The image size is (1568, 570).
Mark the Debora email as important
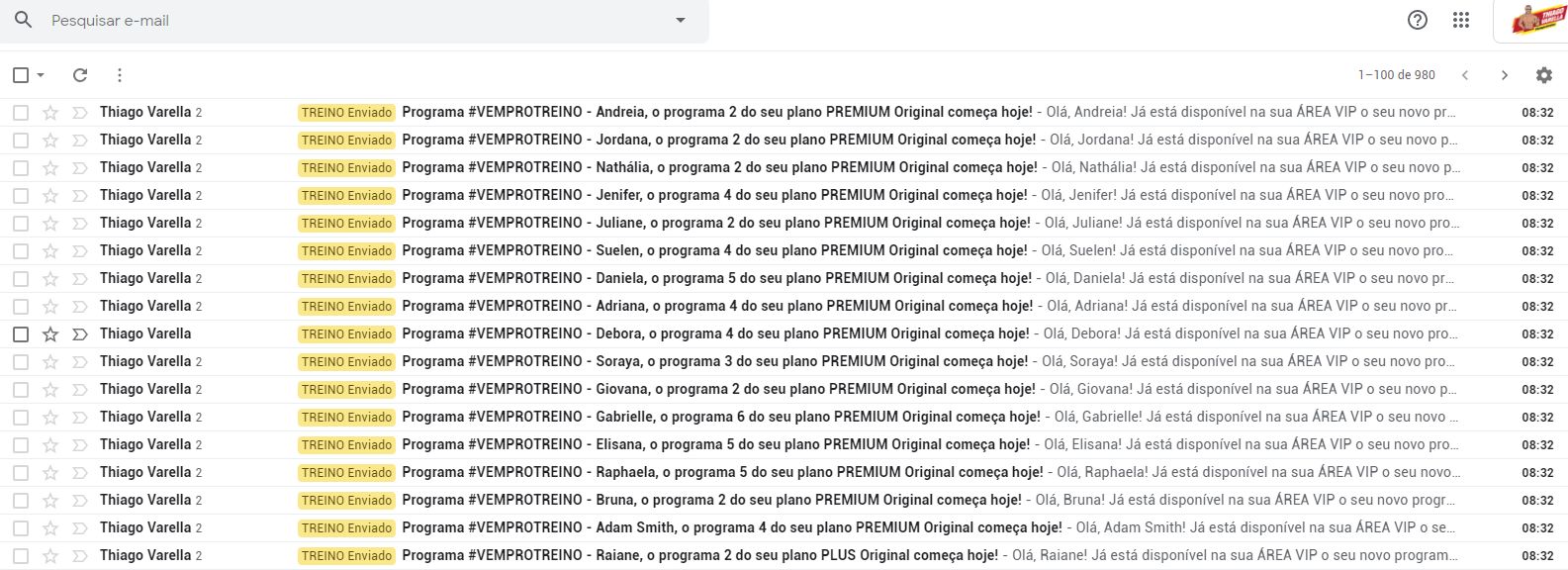coord(80,334)
